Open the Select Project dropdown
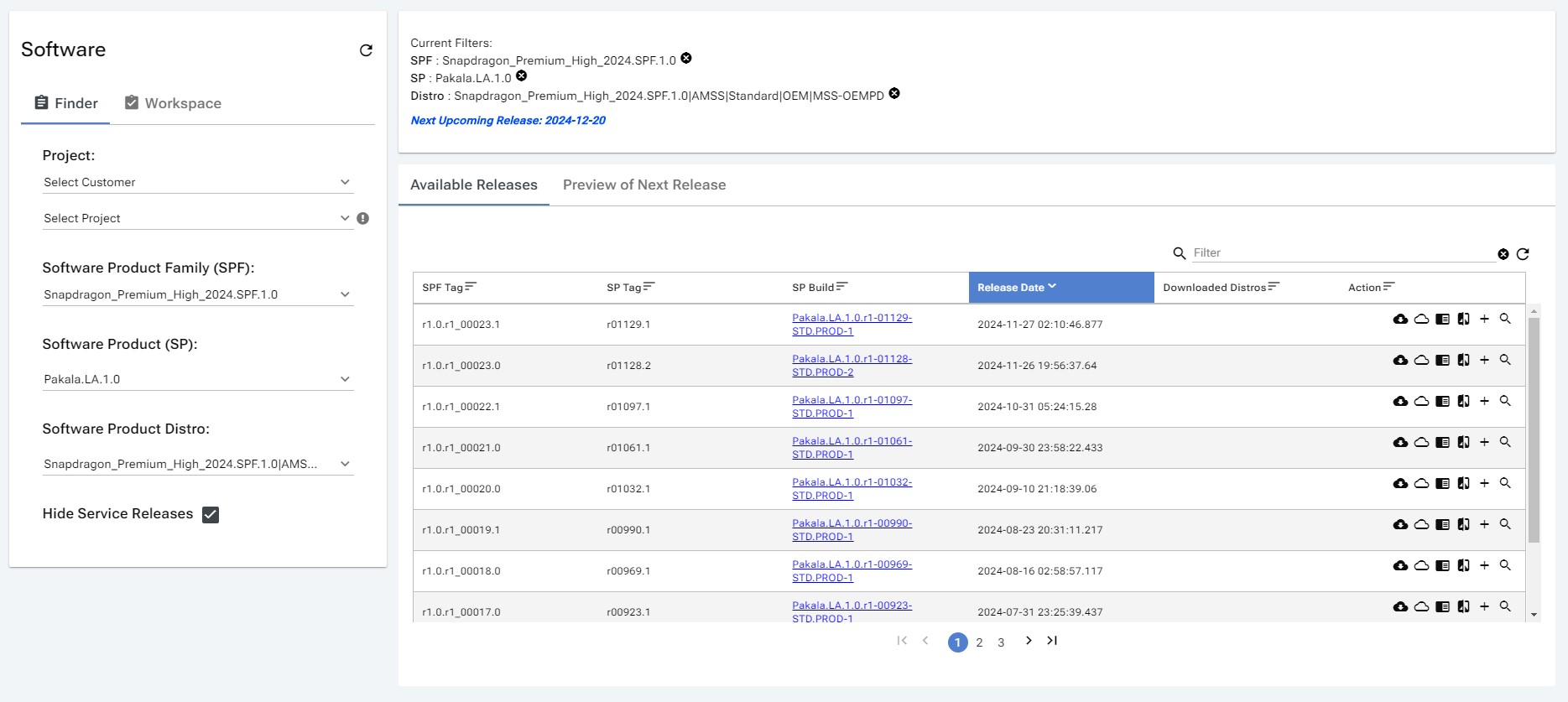The image size is (1568, 702). click(198, 218)
